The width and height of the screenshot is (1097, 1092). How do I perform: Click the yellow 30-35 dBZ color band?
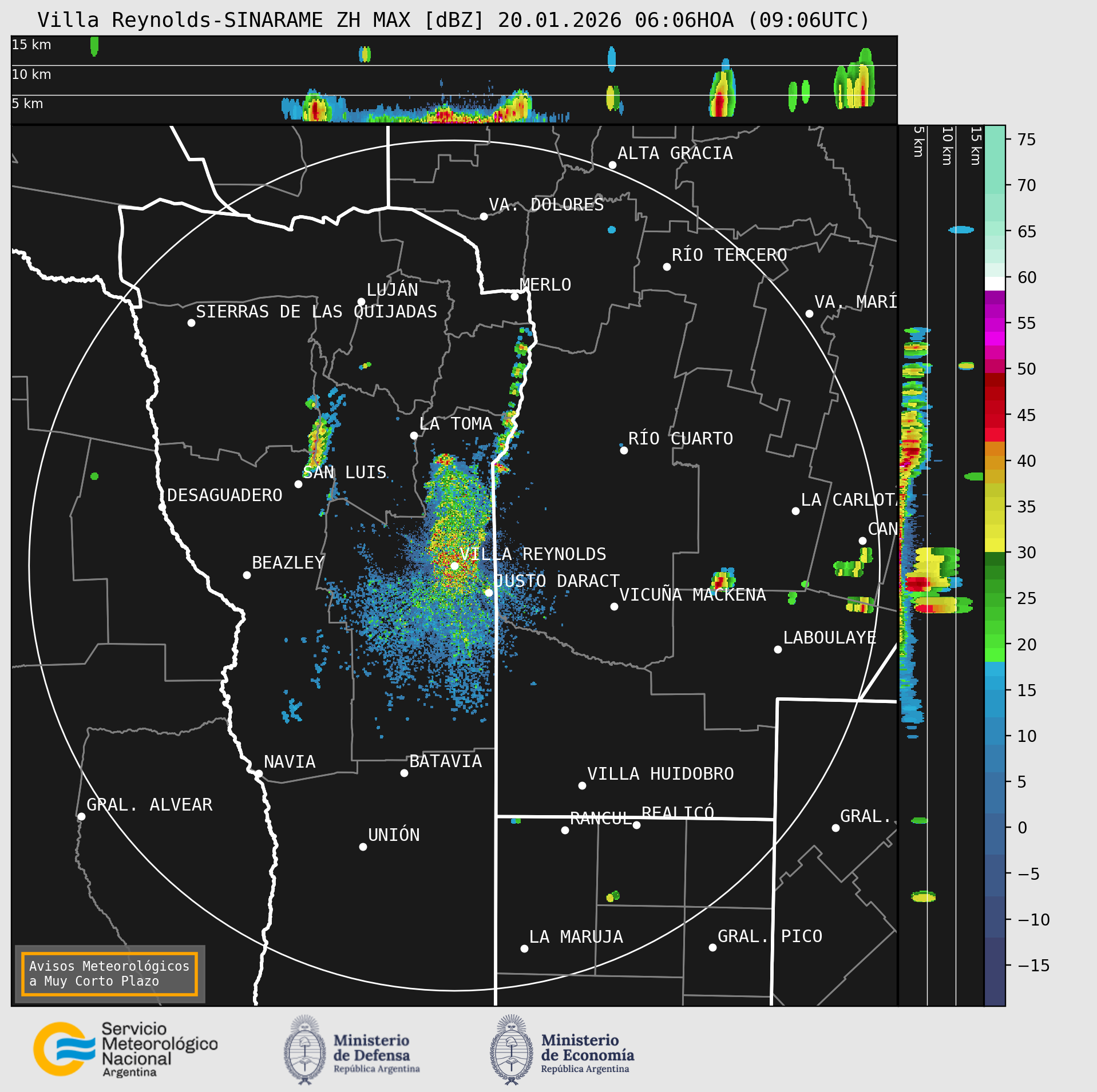(995, 525)
